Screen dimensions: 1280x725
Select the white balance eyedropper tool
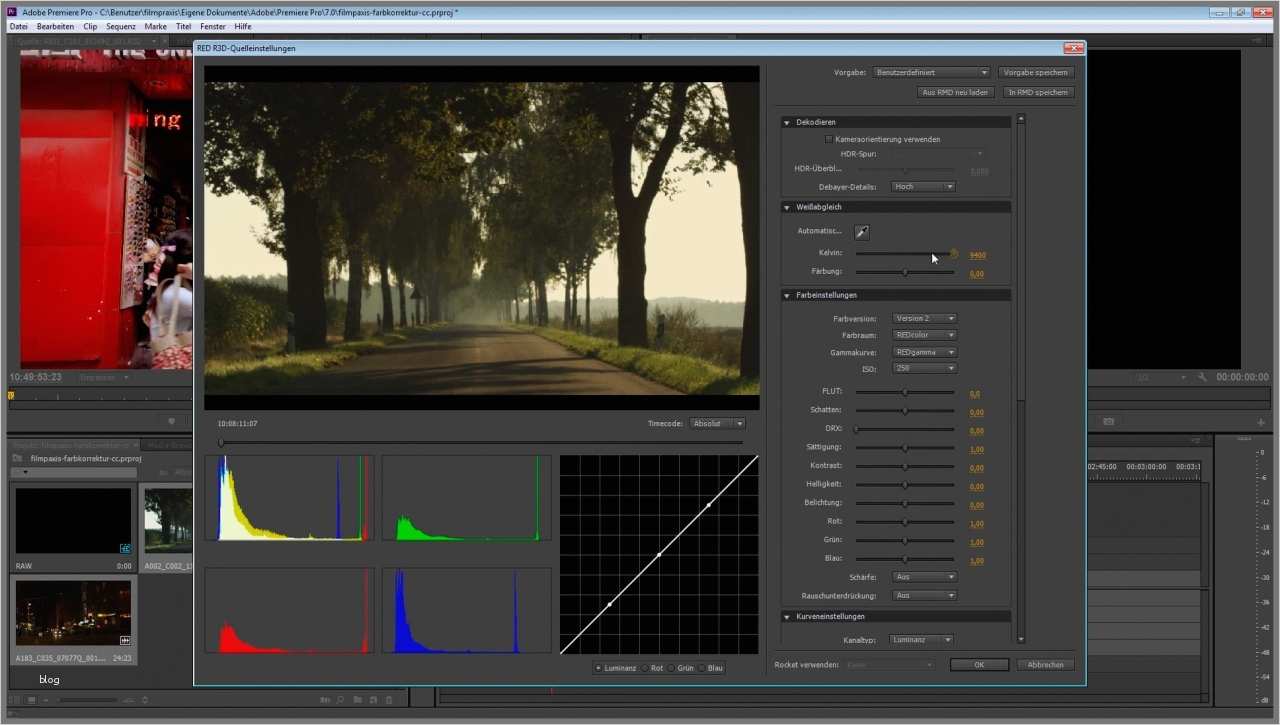(862, 231)
